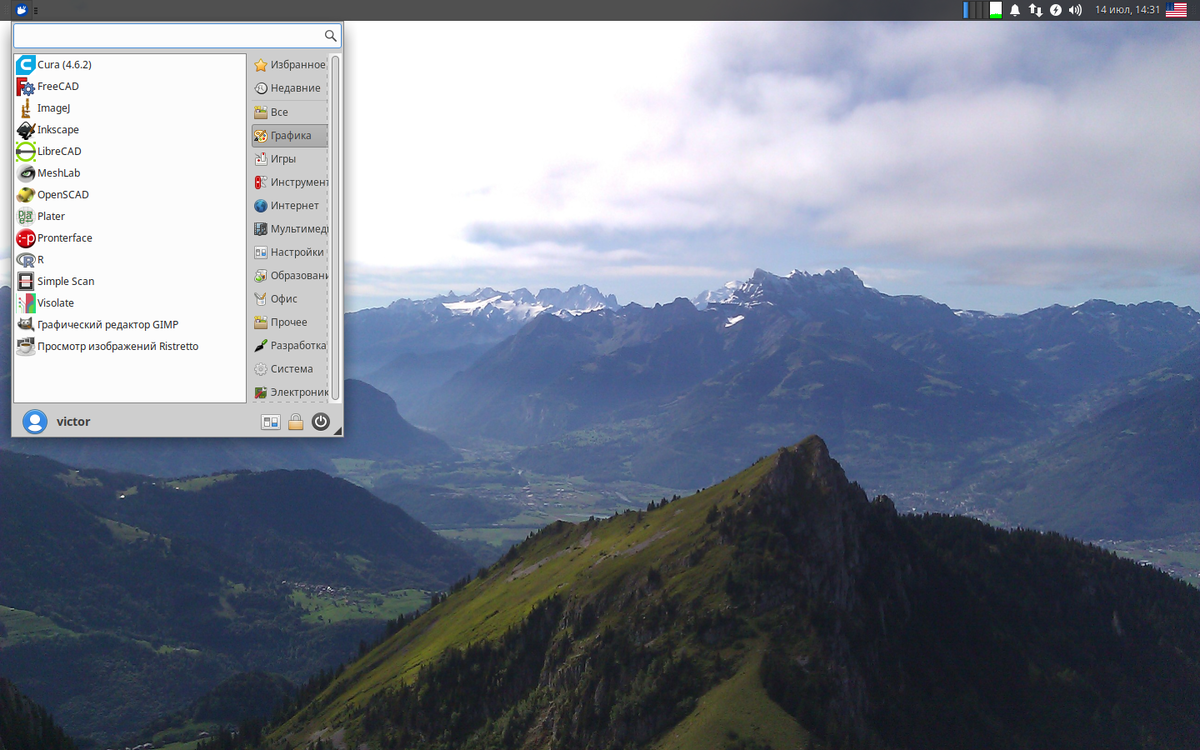Click the volume speaker icon
Image resolution: width=1200 pixels, height=750 pixels.
pyautogui.click(x=1075, y=10)
